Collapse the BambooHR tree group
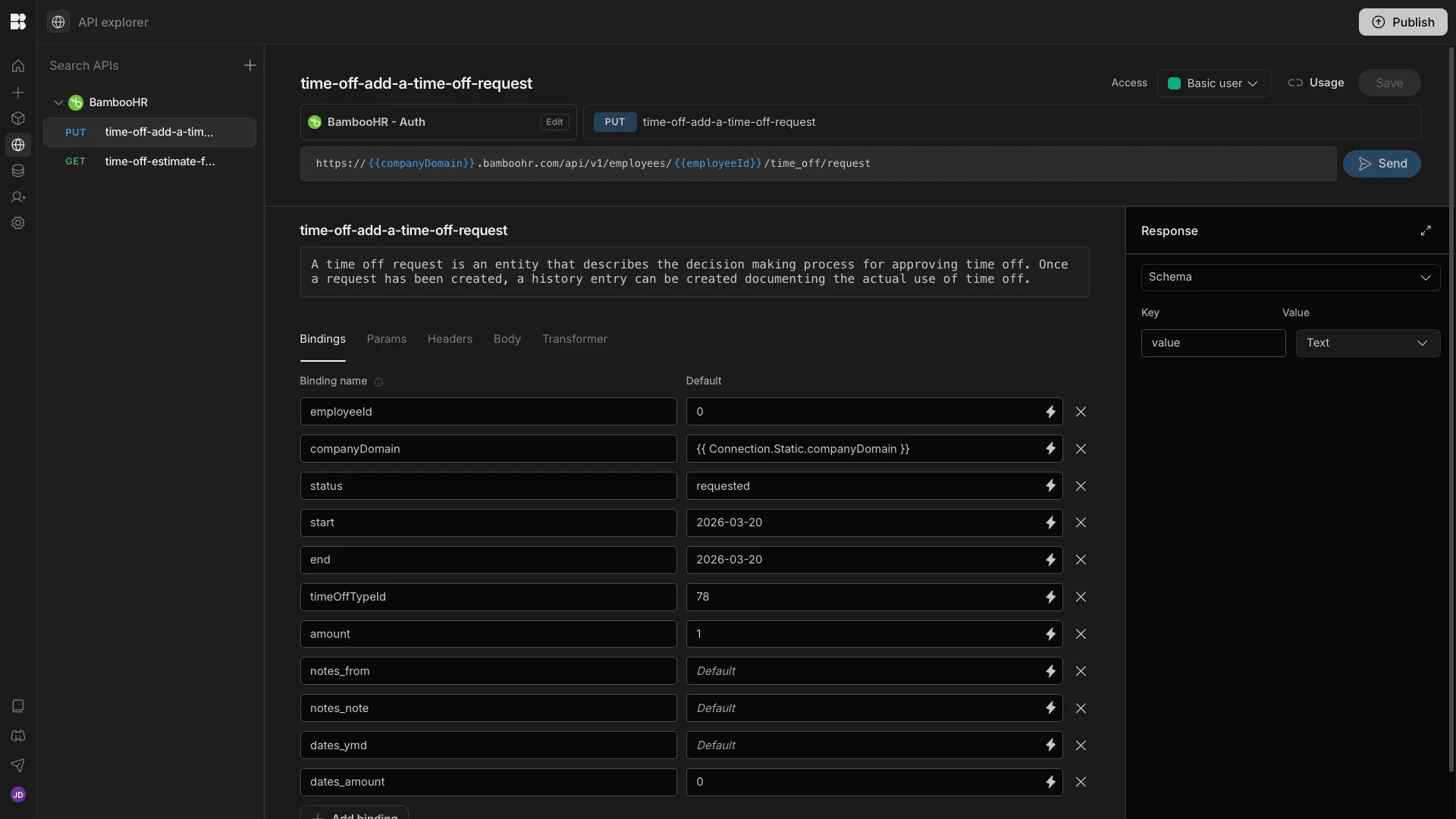The image size is (1456, 819). click(x=58, y=102)
